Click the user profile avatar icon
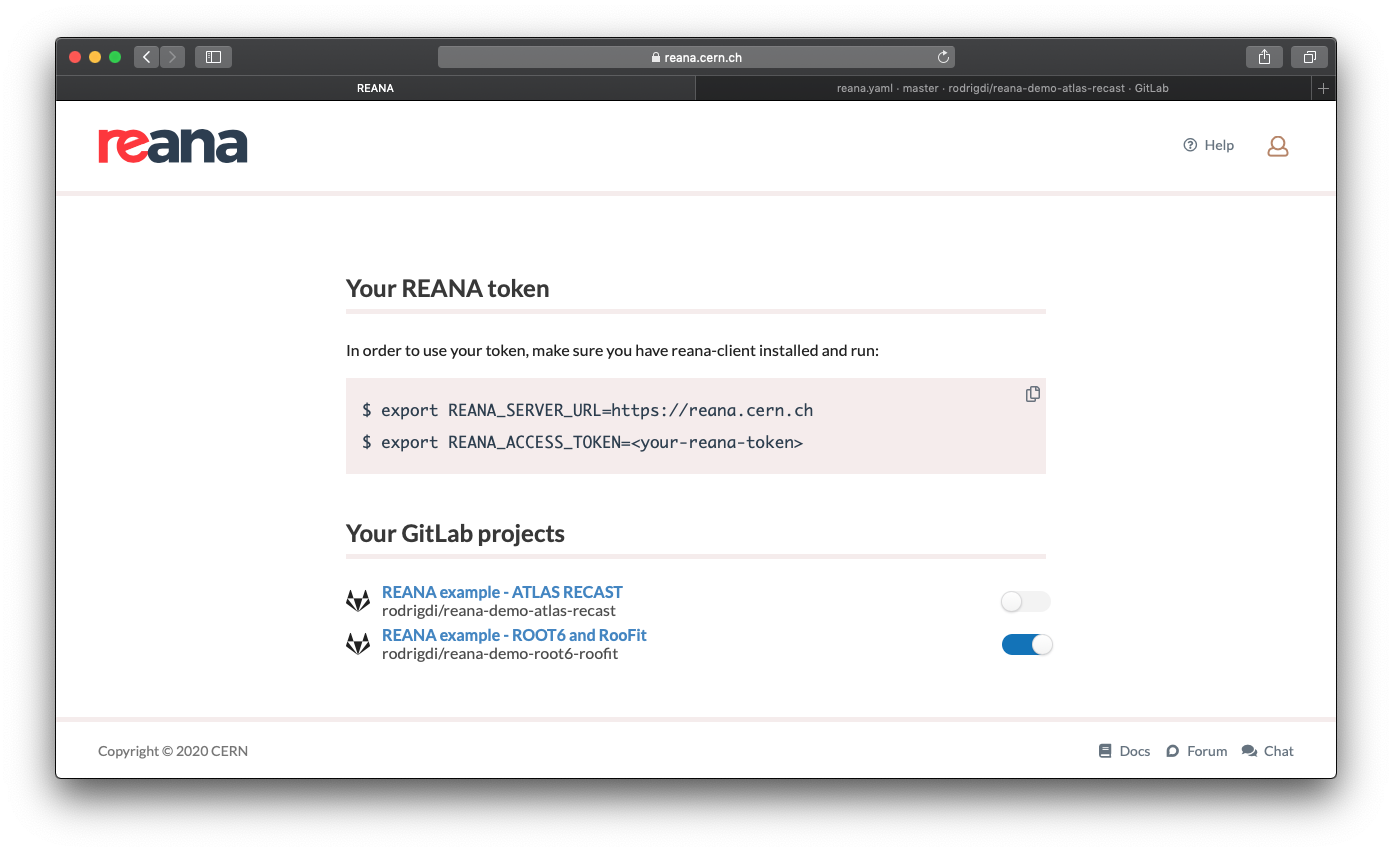Screen dimensions: 1392x852 tap(1277, 145)
